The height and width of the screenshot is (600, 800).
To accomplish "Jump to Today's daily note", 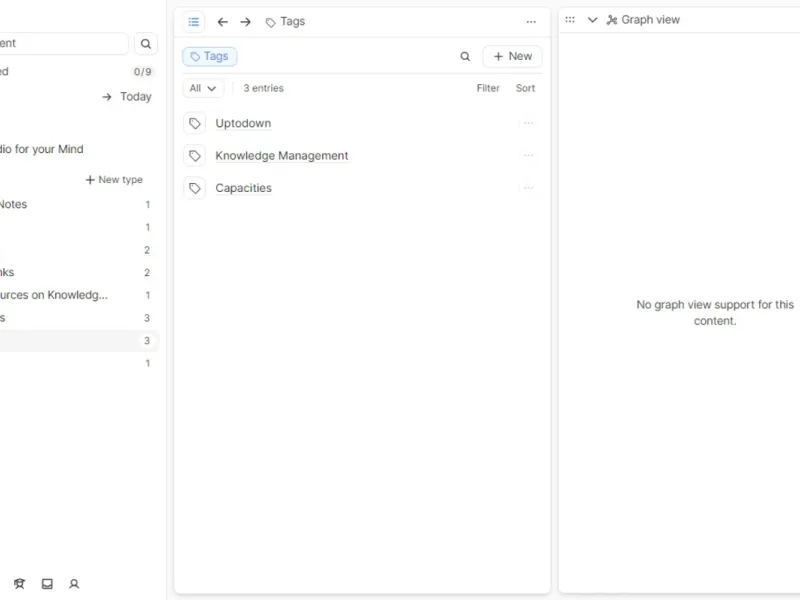I will tap(127, 97).
